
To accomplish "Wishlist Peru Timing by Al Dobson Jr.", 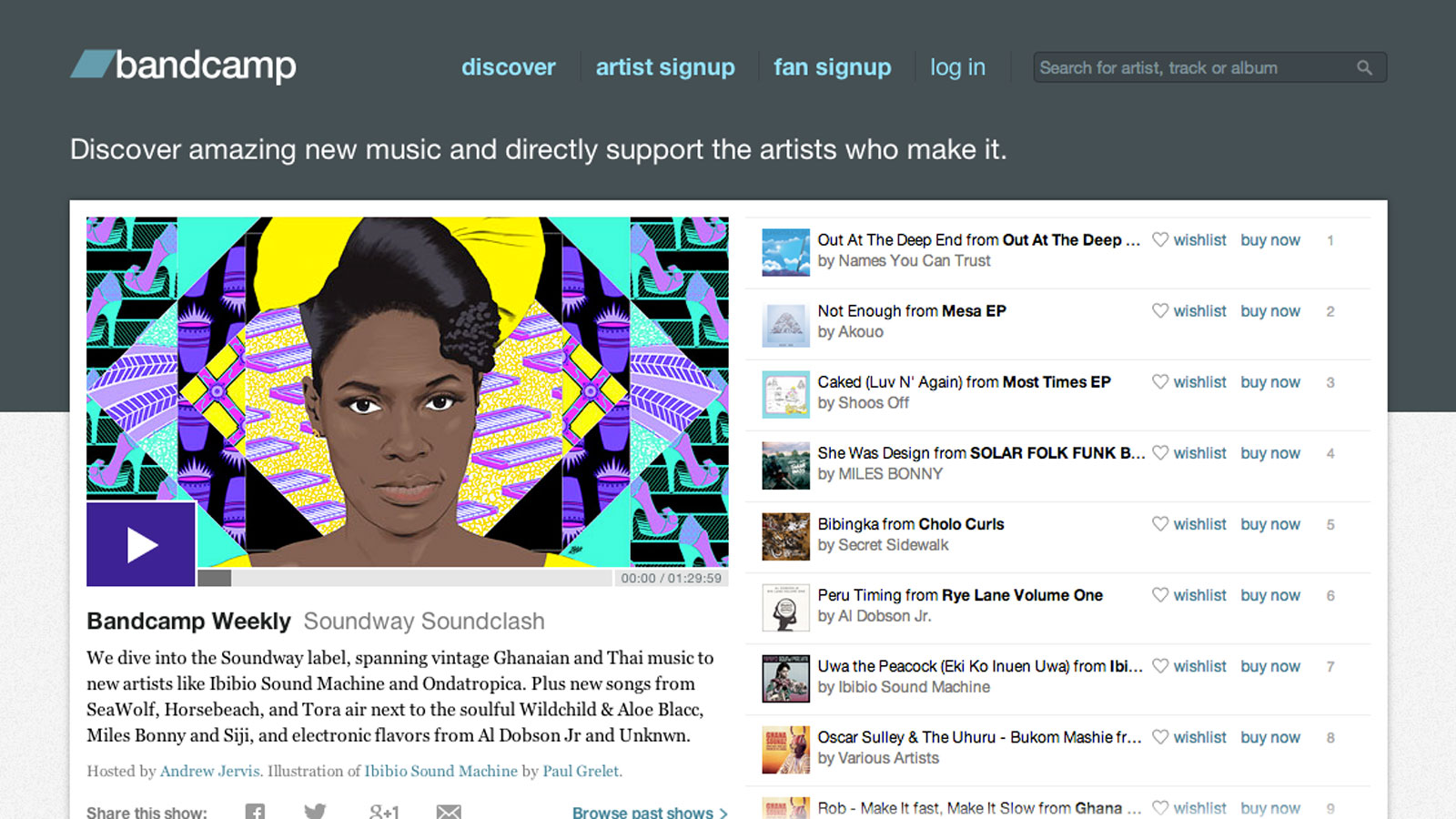I will 1189,595.
